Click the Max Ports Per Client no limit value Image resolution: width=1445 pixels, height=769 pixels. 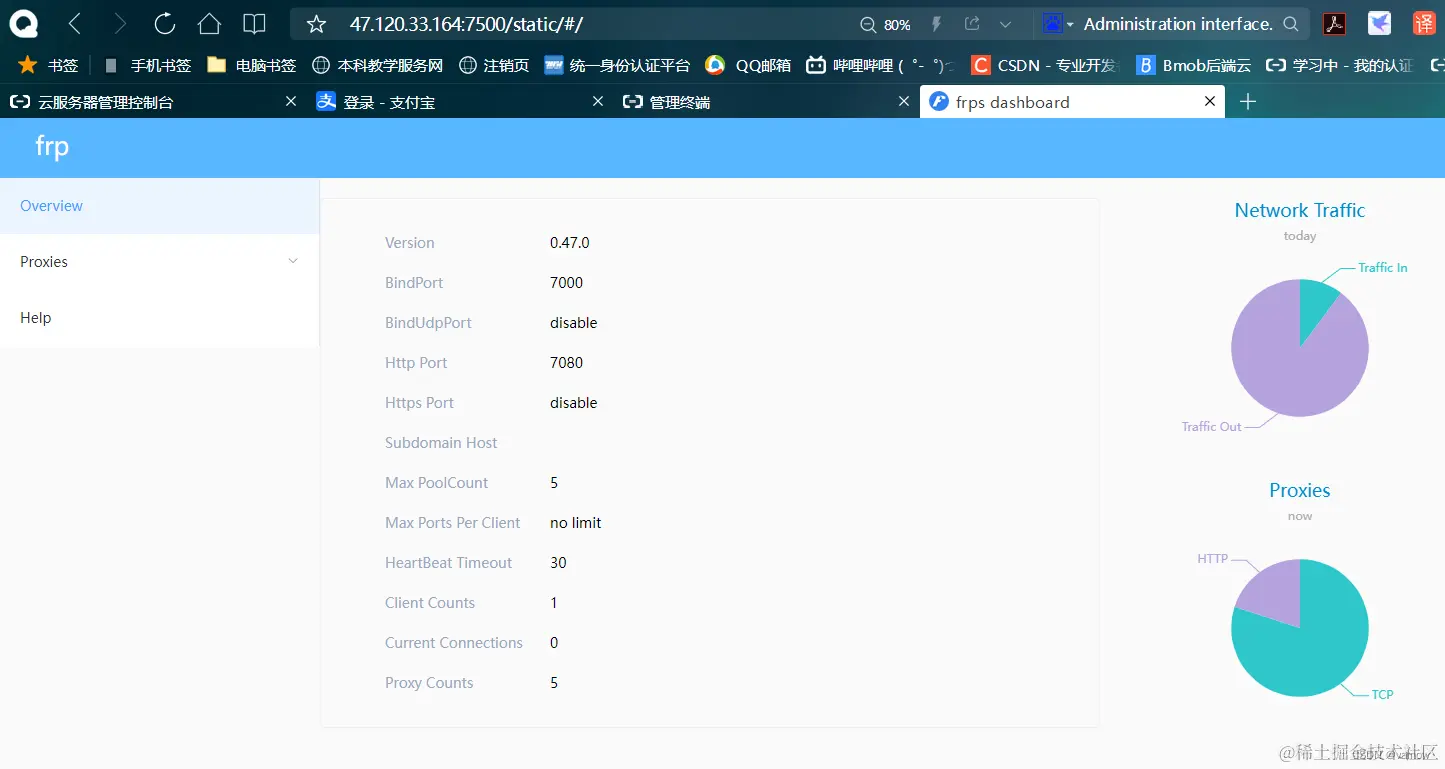(x=576, y=523)
